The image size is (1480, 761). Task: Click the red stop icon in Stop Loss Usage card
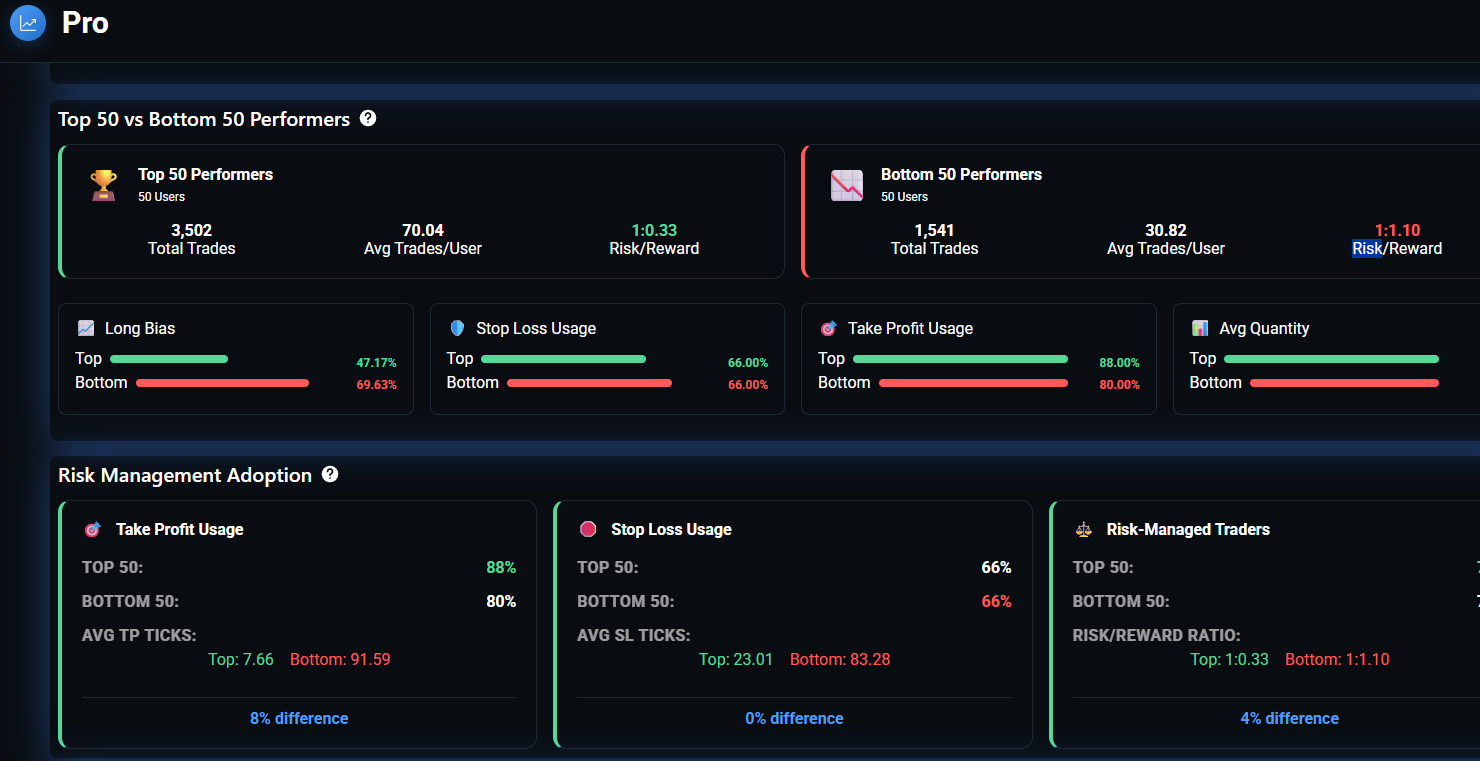coord(588,529)
